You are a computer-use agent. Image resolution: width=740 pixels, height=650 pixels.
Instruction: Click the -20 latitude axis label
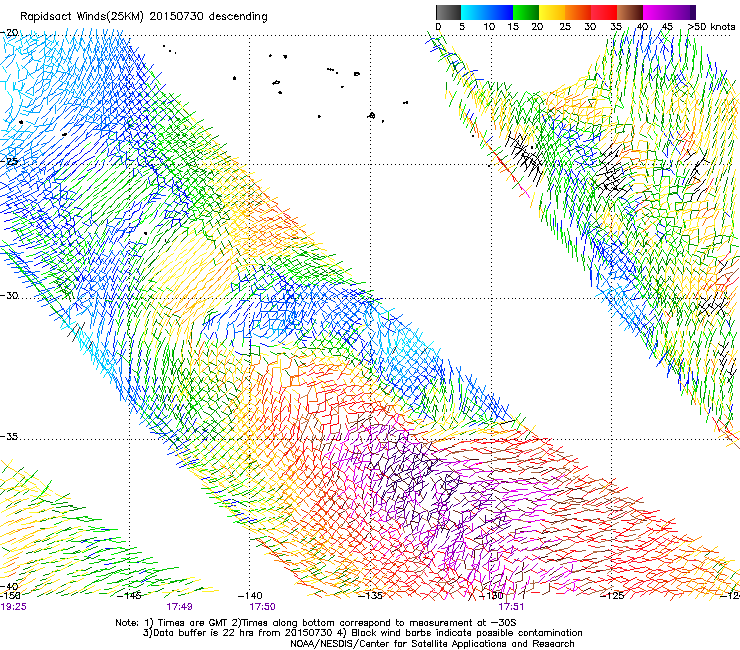tap(10, 32)
